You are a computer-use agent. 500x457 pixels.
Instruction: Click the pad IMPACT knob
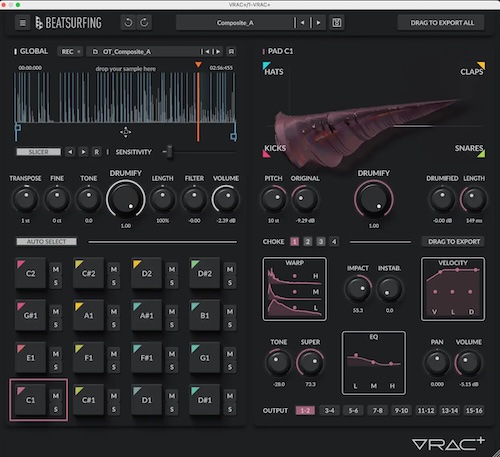pos(358,288)
